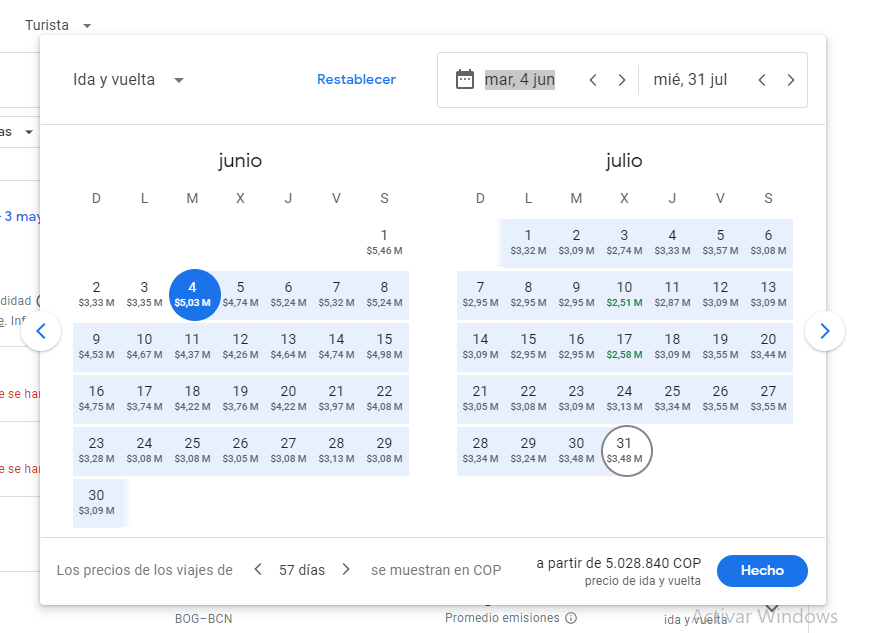Image resolution: width=889 pixels, height=633 pixels.
Task: Pick July 17 priced at $2,58 M
Action: (624, 346)
